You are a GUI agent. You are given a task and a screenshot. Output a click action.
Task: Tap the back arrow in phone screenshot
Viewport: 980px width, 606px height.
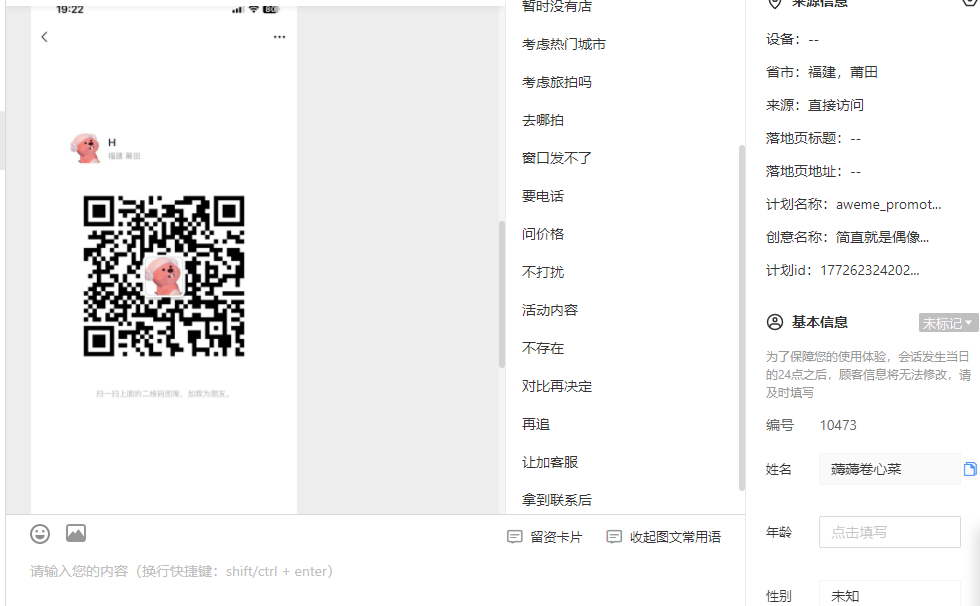tap(44, 37)
